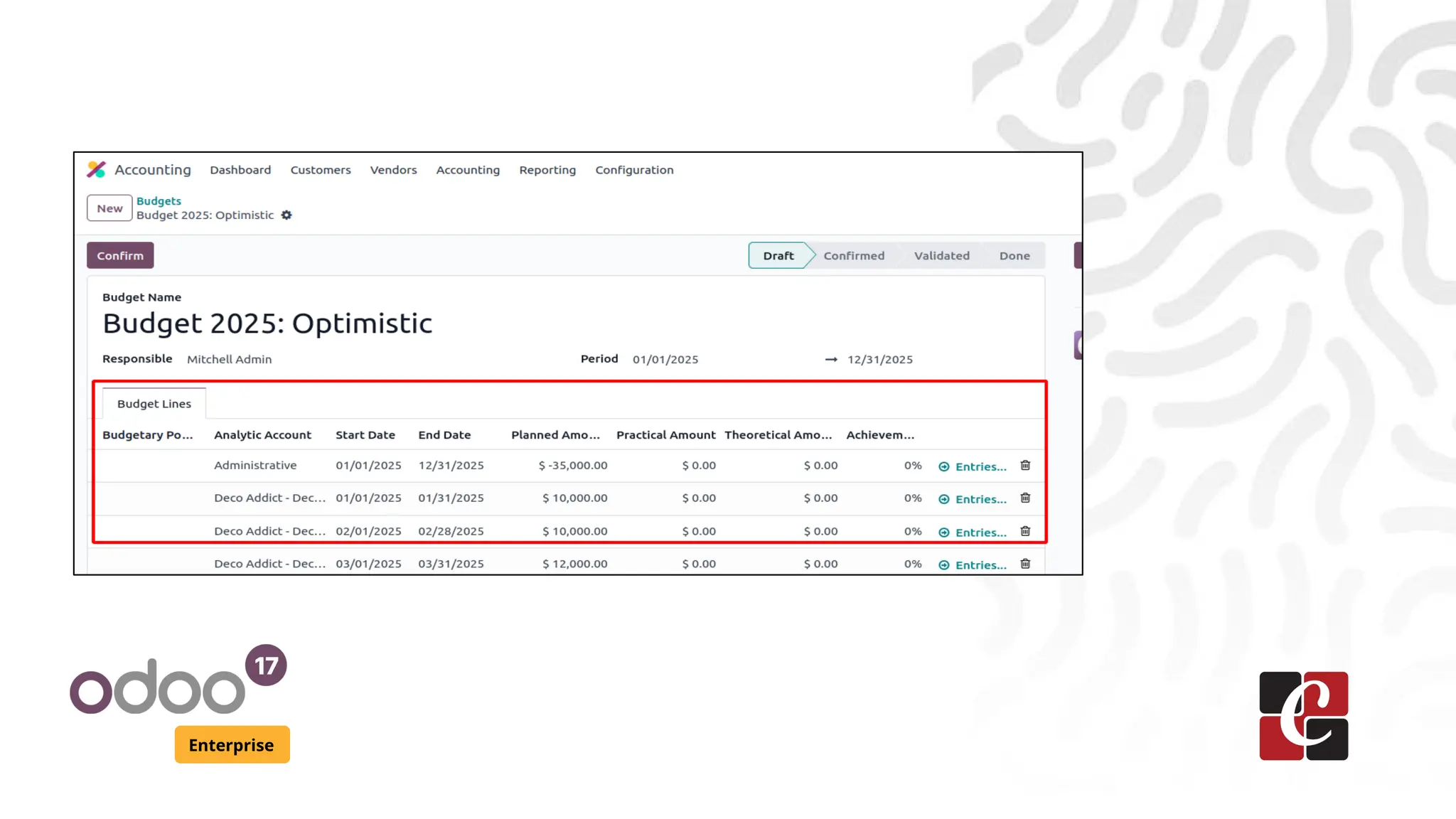The image size is (1456, 819).
Task: Switch to the Budget Lines tab
Action: 154,404
